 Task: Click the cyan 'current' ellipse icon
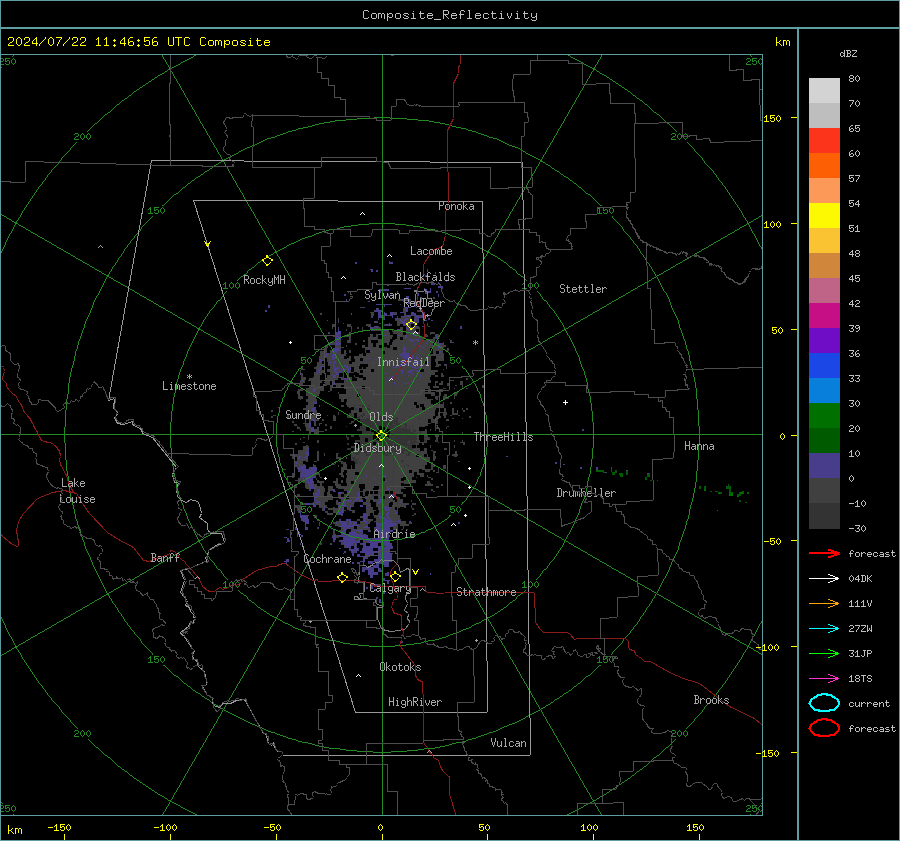[824, 703]
